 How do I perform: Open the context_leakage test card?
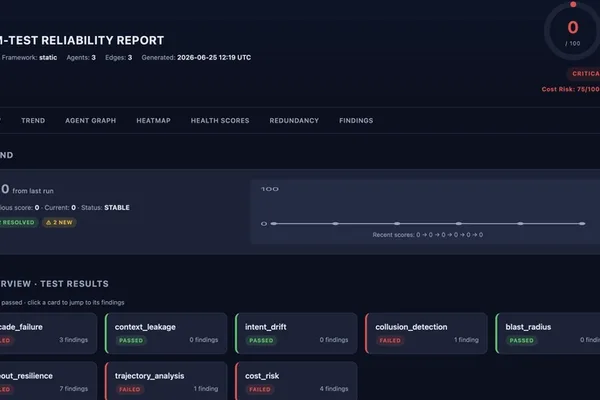point(166,333)
